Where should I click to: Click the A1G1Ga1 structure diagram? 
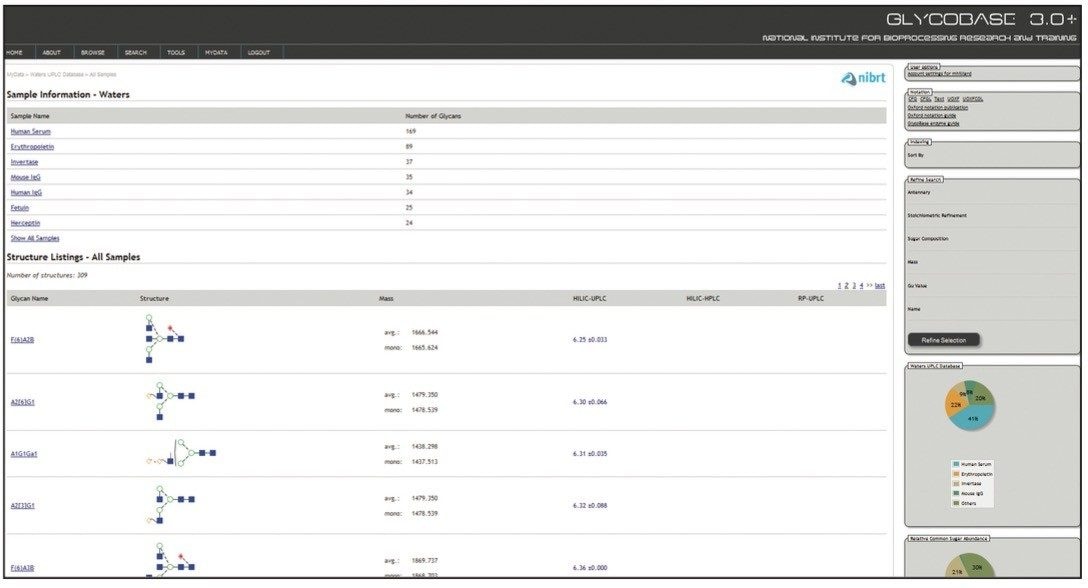point(181,453)
